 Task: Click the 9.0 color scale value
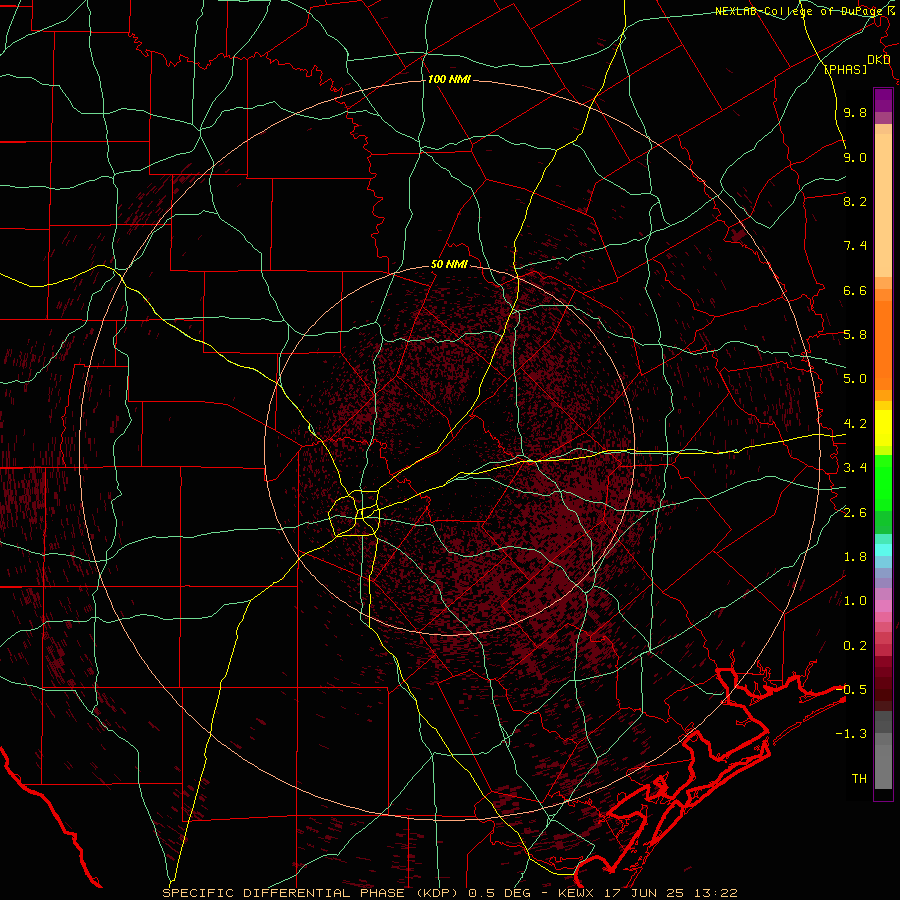coord(855,157)
